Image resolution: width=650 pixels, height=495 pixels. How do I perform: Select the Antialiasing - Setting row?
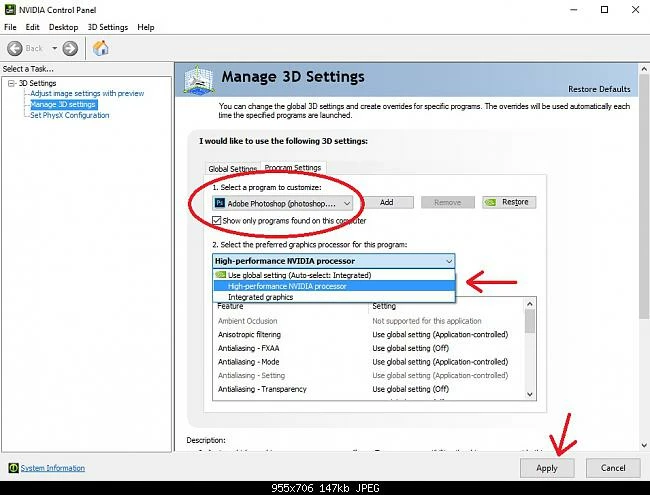click(x=369, y=376)
